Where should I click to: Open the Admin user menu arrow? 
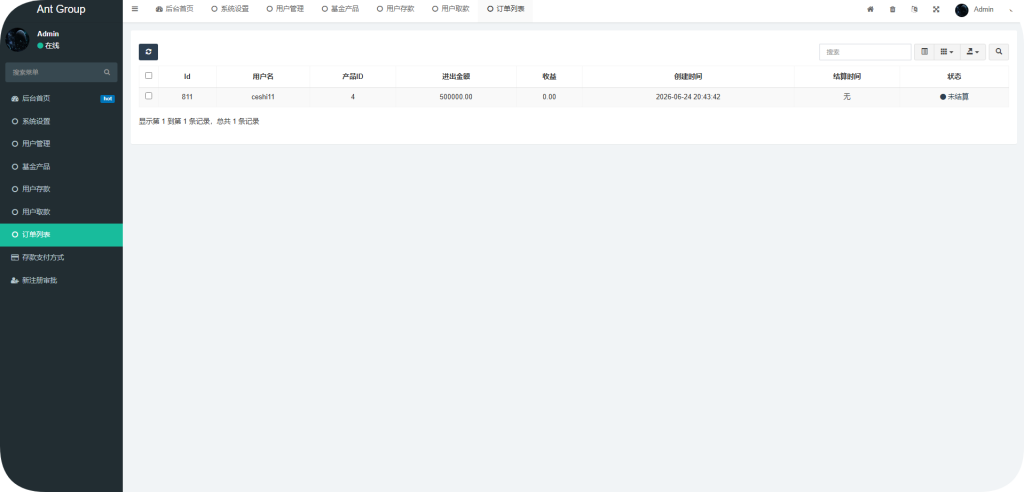pyautogui.click(x=1012, y=10)
